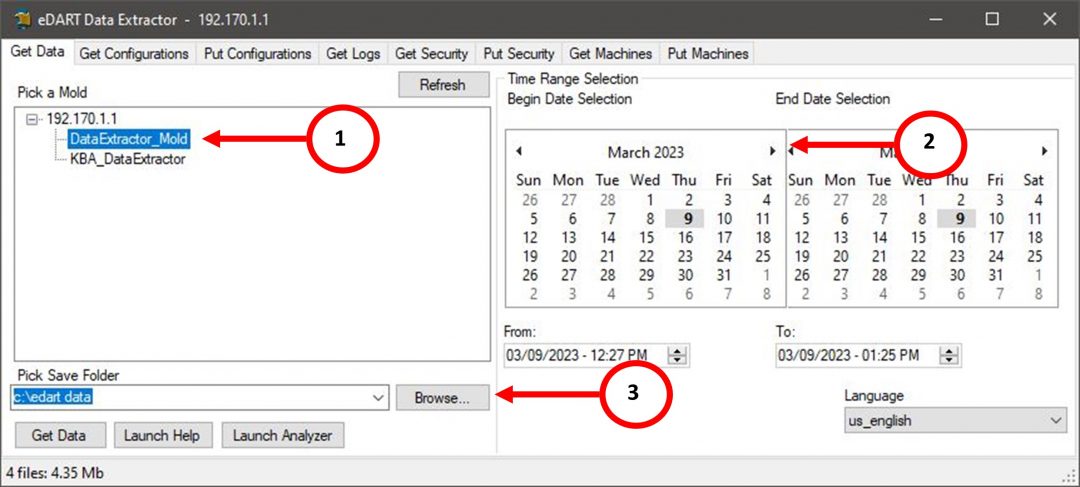
Task: Select the DataExtractor_Mold tree item
Action: tap(128, 139)
